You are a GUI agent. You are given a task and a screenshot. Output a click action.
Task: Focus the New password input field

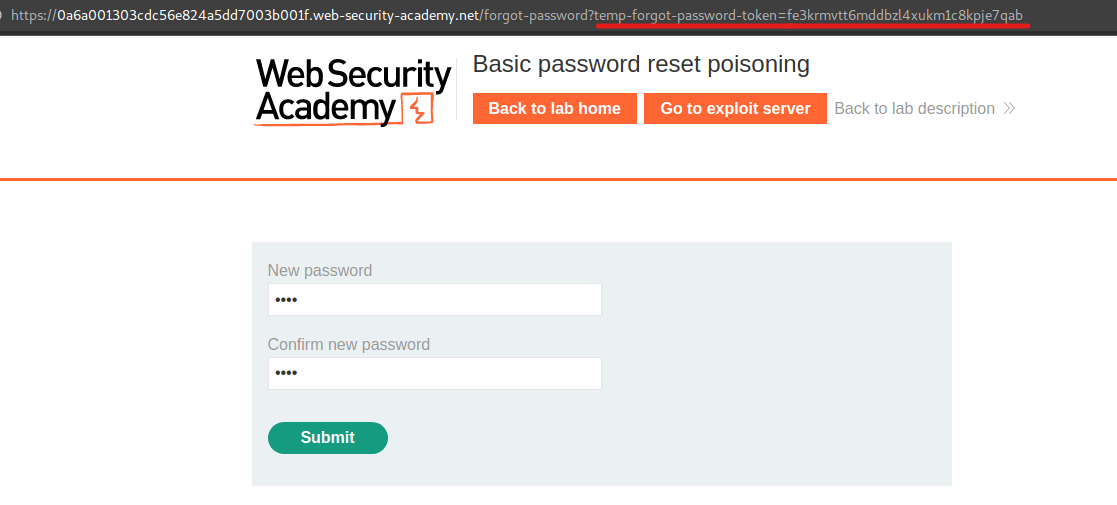coord(434,300)
